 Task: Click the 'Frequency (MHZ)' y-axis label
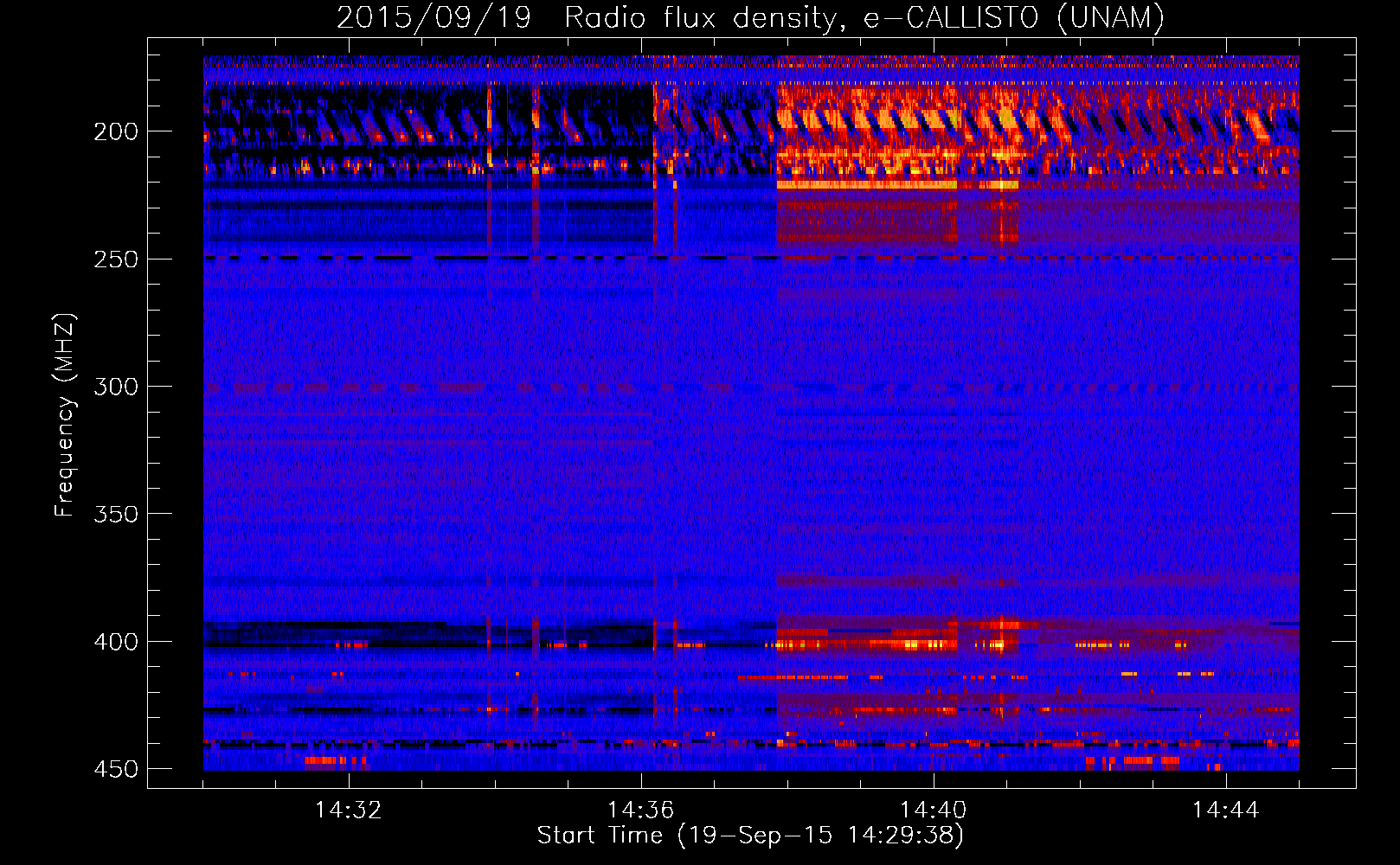pos(65,415)
